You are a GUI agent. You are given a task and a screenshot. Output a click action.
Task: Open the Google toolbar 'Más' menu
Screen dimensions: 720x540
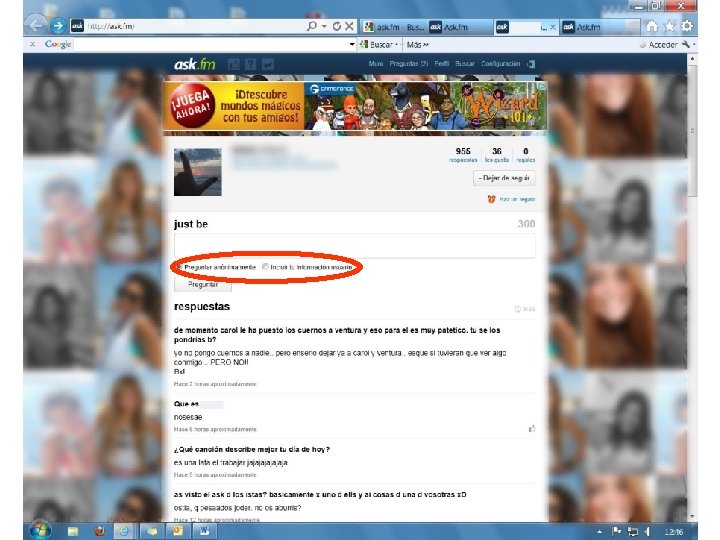tap(417, 45)
